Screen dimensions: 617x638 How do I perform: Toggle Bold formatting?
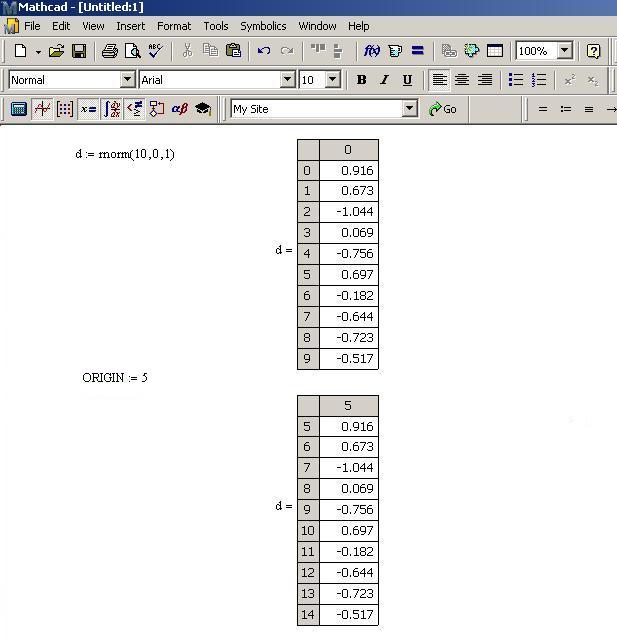point(361,80)
